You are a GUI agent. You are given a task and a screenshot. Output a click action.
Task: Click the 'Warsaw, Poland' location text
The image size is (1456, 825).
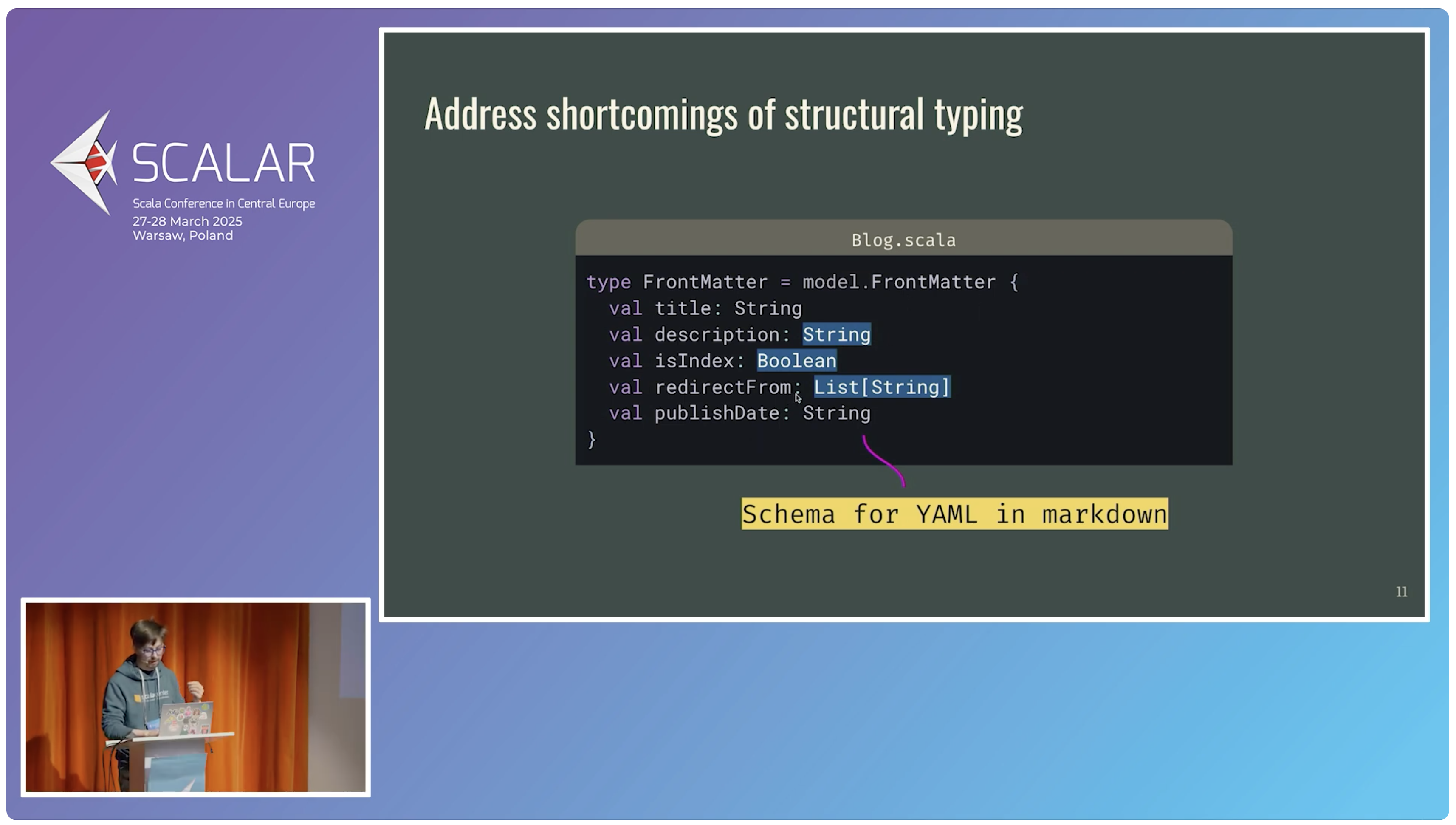(x=182, y=236)
